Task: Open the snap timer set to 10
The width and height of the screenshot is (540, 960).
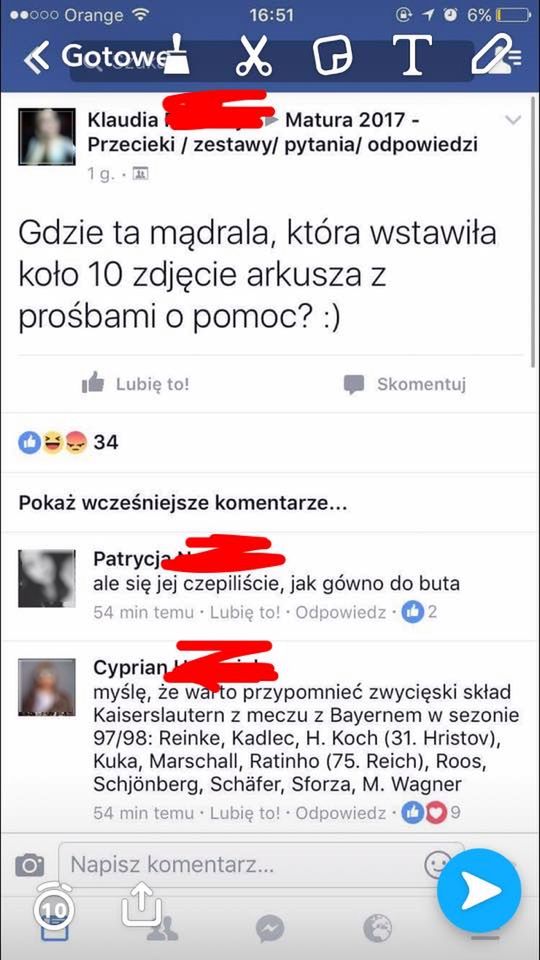Action: pyautogui.click(x=55, y=906)
